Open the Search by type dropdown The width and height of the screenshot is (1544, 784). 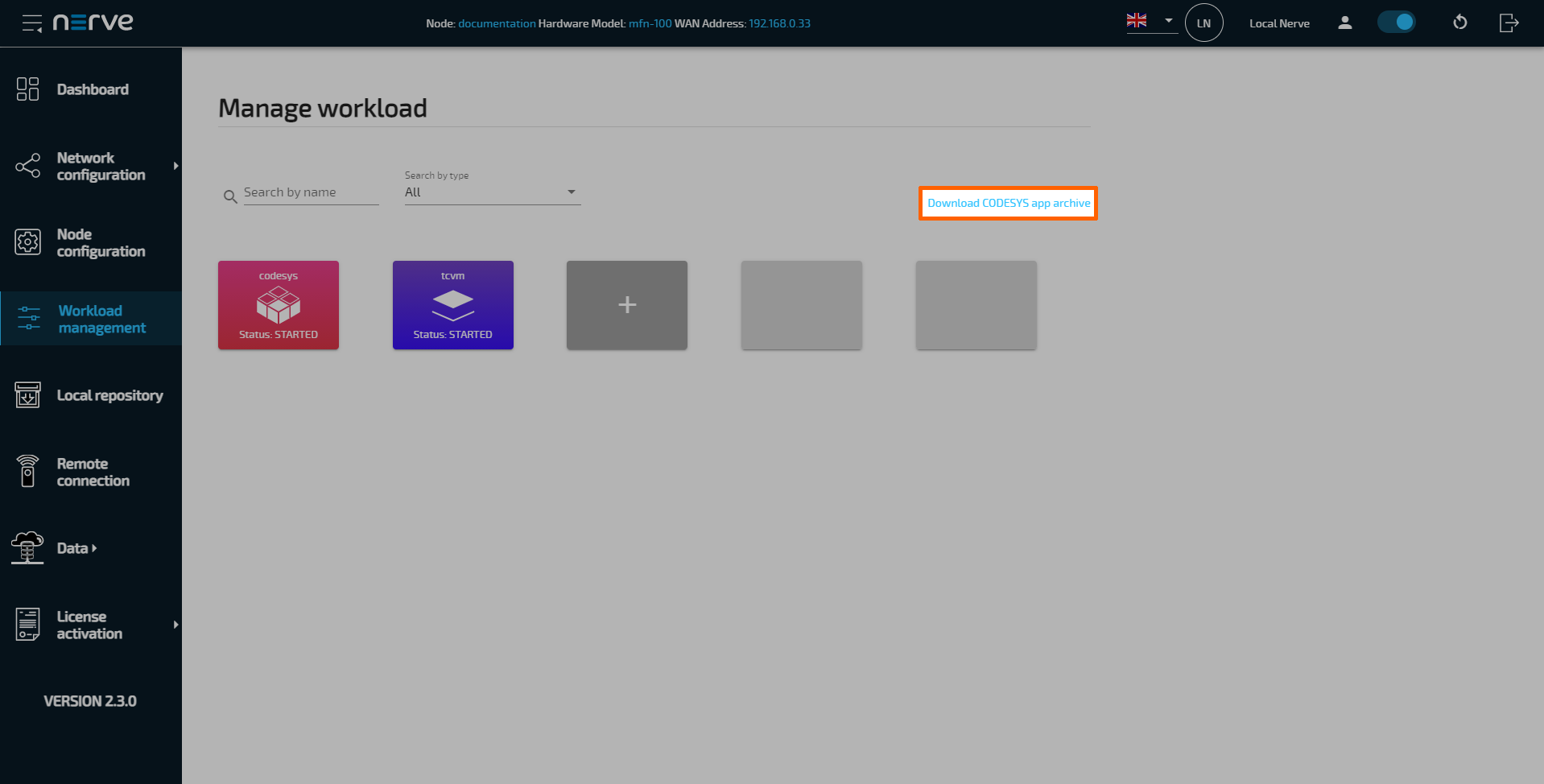click(491, 192)
